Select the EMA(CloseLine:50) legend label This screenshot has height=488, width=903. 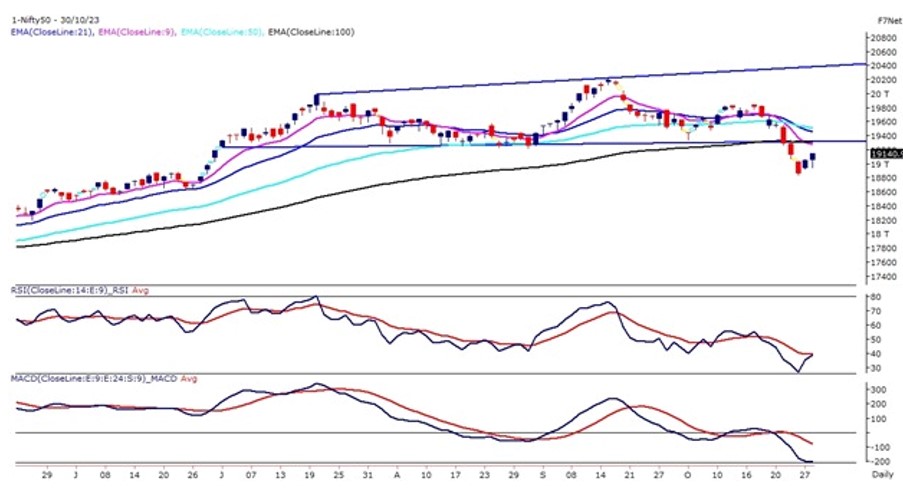(222, 32)
